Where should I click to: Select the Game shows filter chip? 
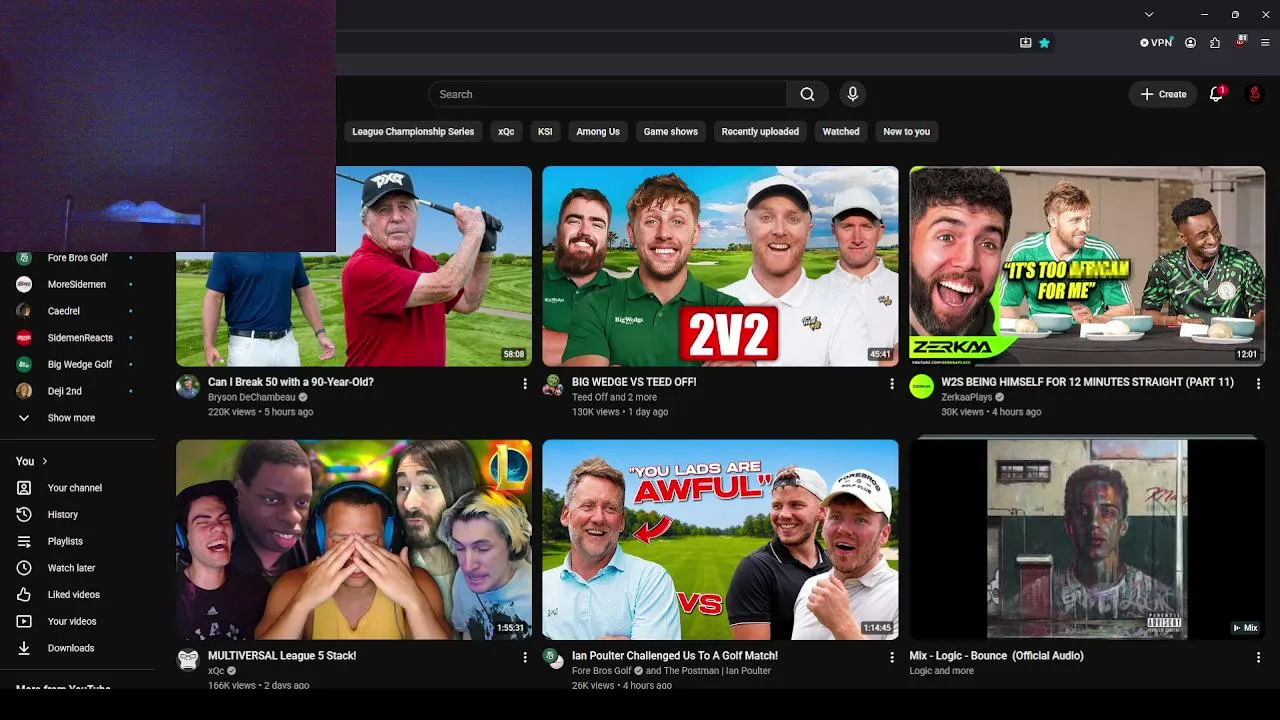(x=671, y=131)
